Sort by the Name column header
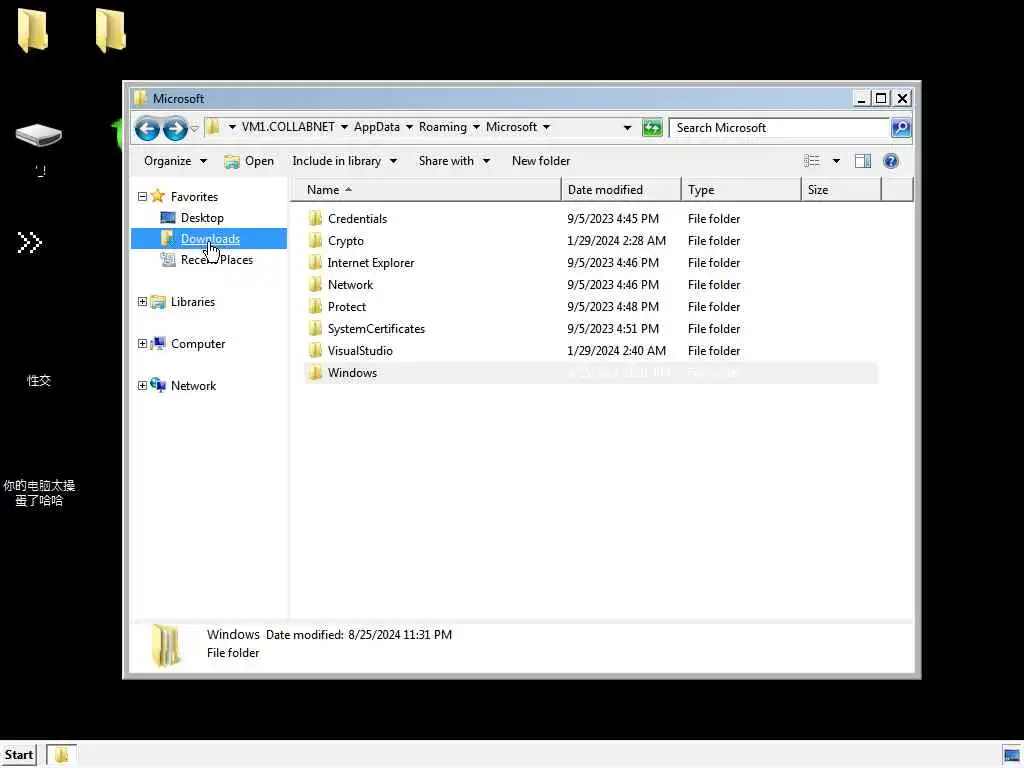The image size is (1024, 768). [x=426, y=189]
